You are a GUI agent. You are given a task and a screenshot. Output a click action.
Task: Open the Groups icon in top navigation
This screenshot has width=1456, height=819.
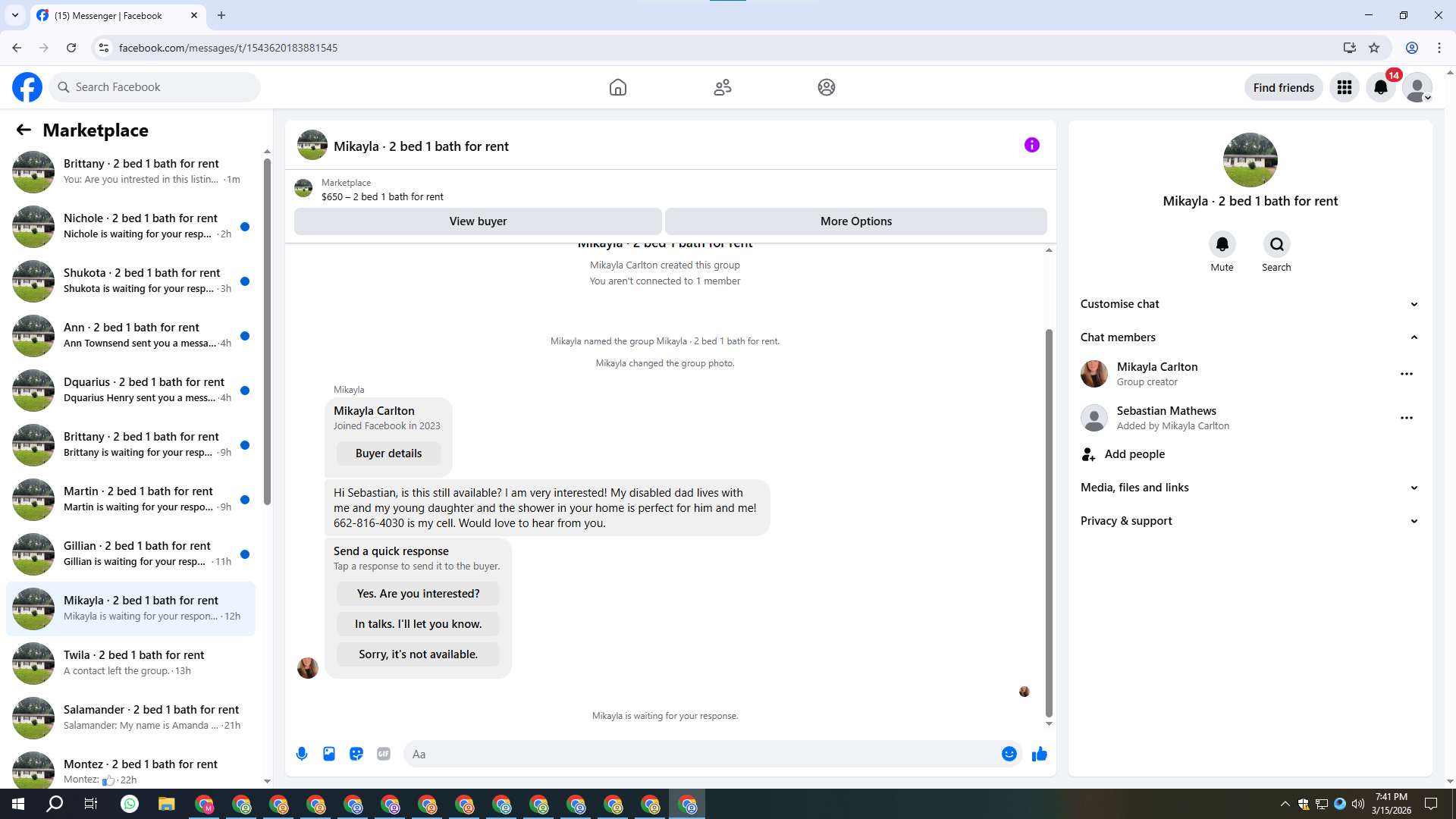click(x=827, y=87)
